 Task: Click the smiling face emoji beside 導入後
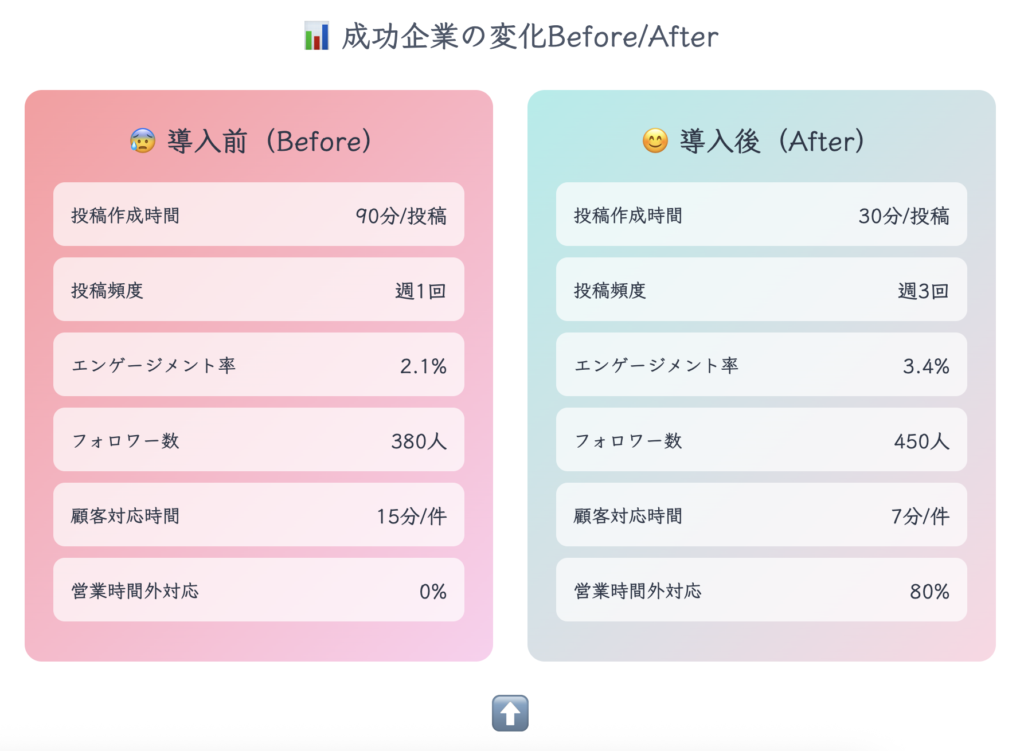point(654,142)
